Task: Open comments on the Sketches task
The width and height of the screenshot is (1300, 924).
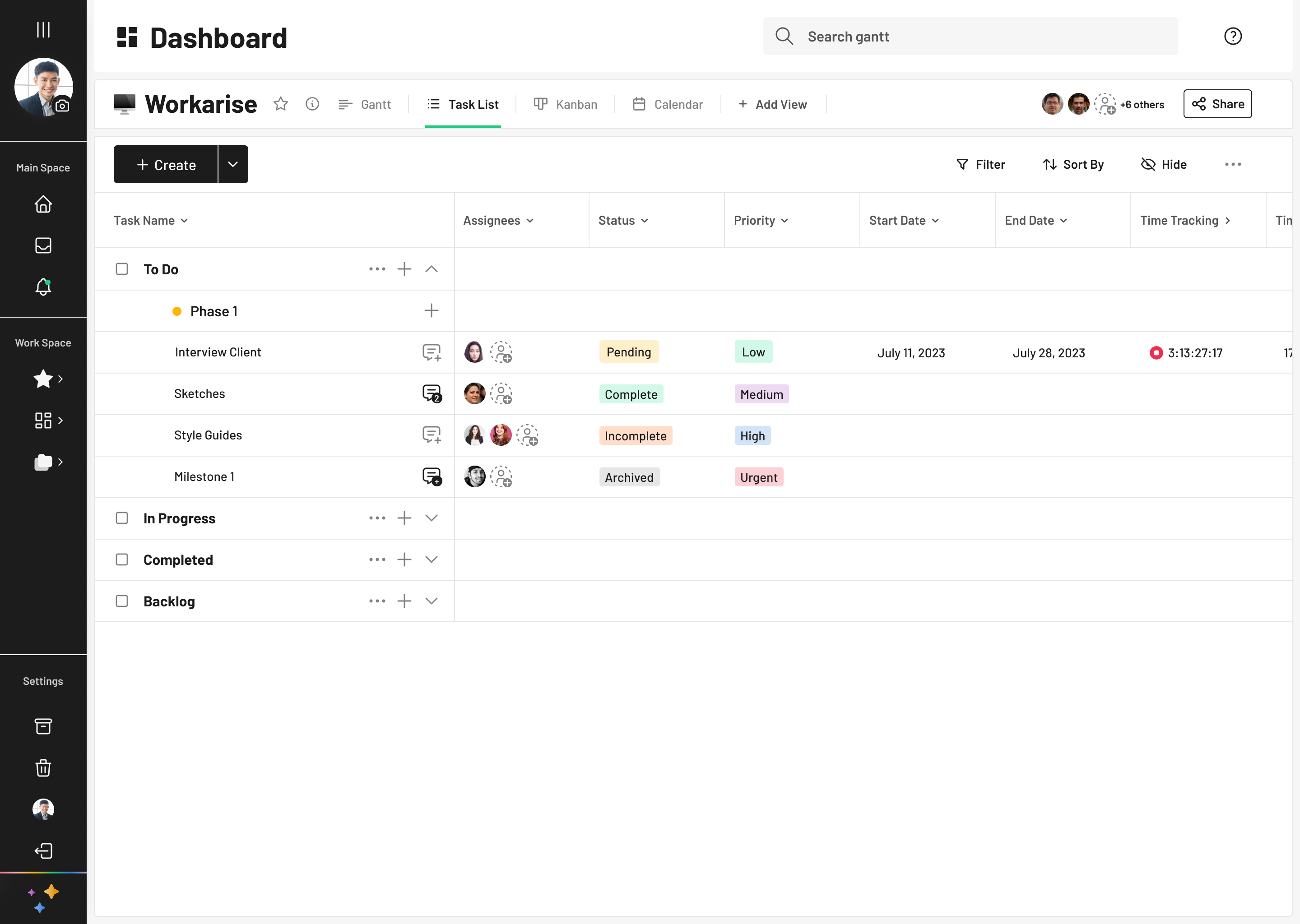Action: click(432, 393)
